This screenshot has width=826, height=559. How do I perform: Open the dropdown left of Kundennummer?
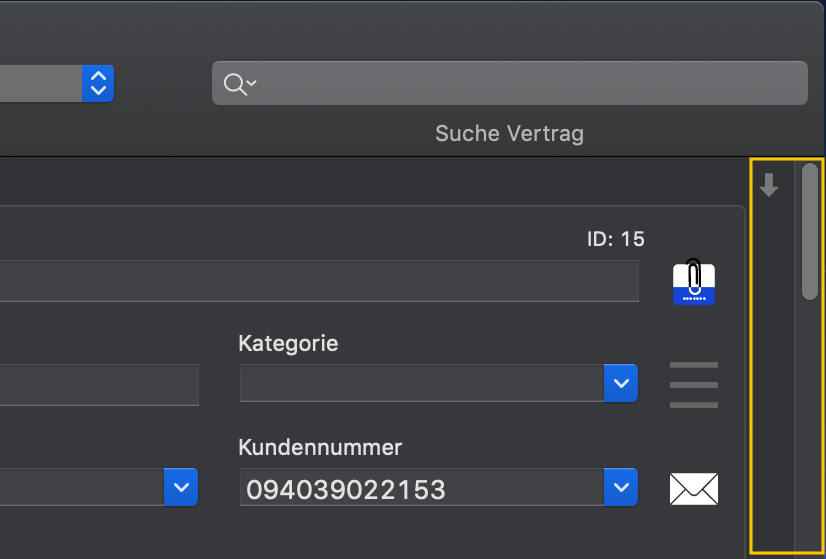coord(181,487)
